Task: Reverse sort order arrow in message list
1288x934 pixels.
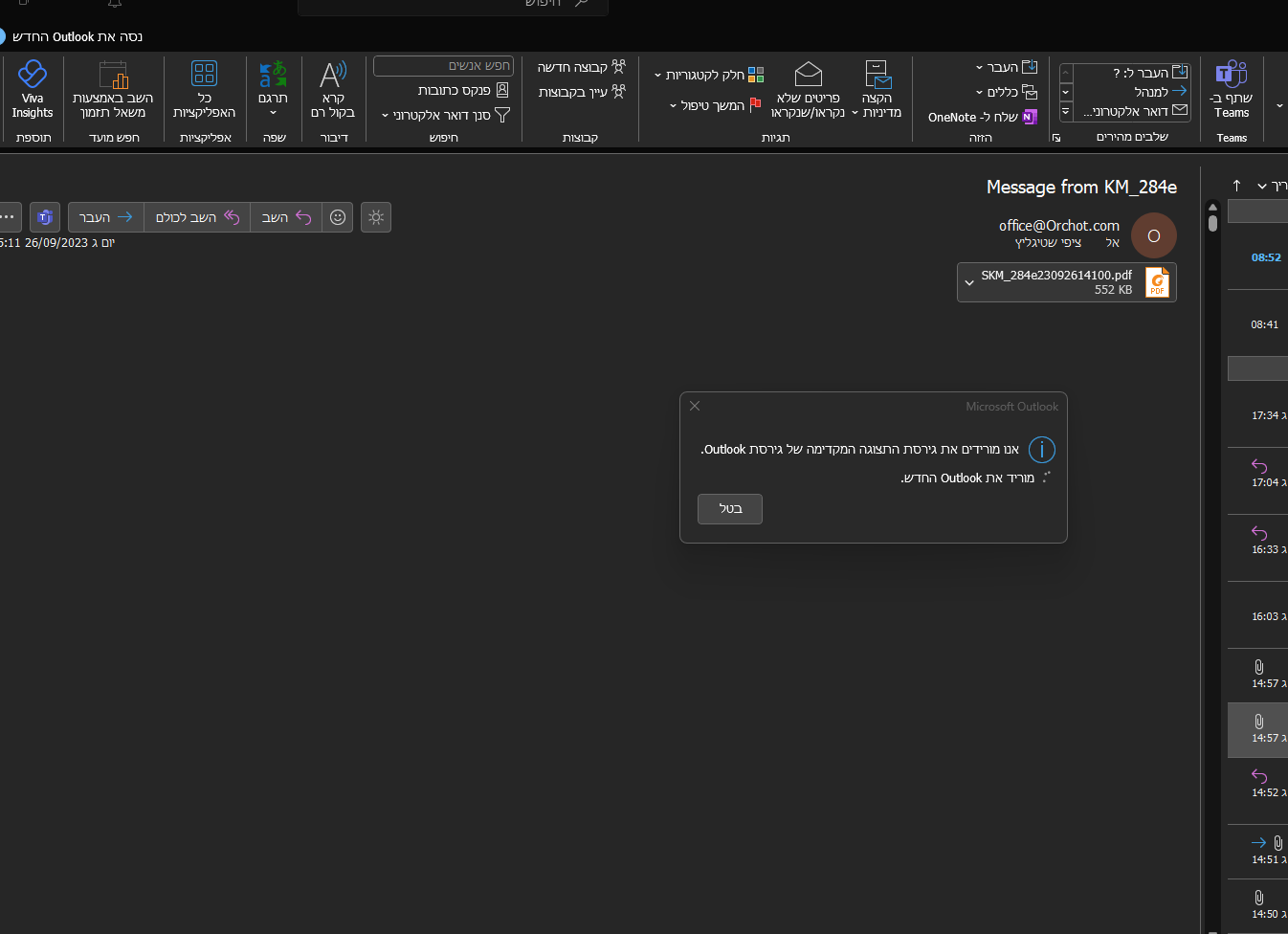Action: click(1236, 186)
